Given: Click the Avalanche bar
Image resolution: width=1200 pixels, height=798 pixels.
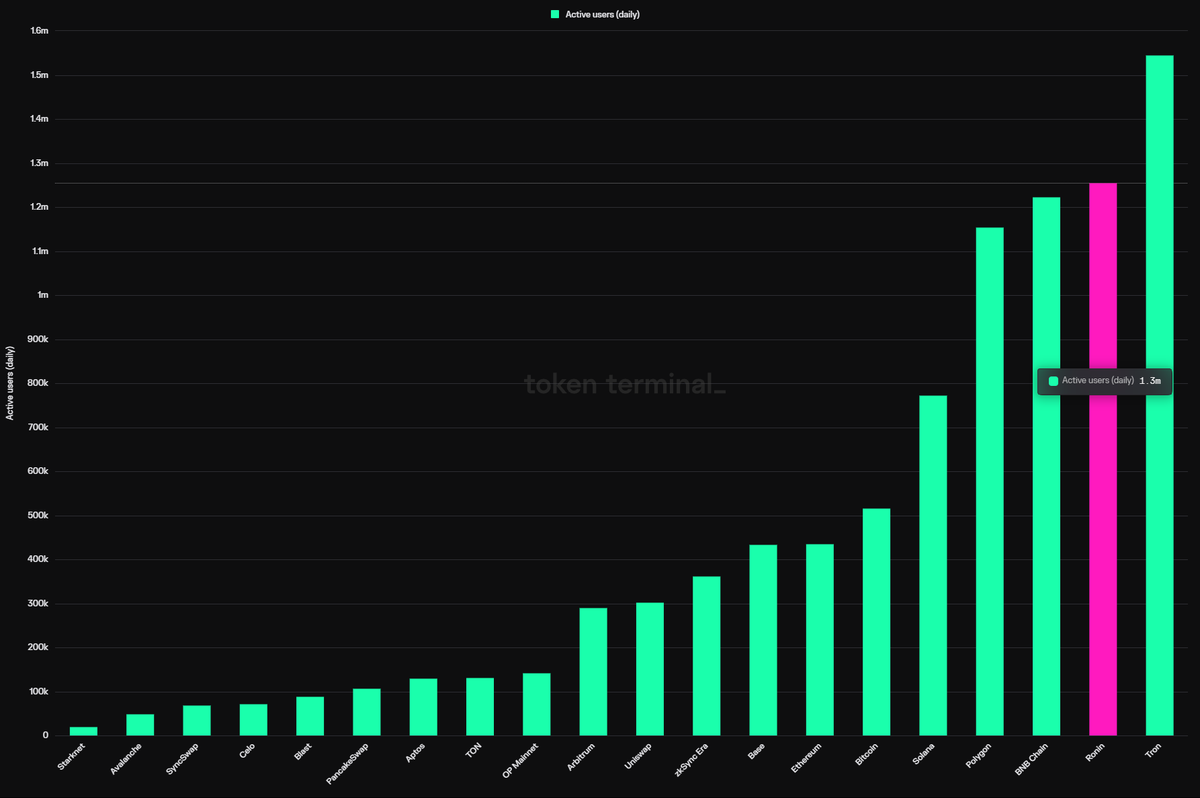Looking at the screenshot, I should pos(140,725).
